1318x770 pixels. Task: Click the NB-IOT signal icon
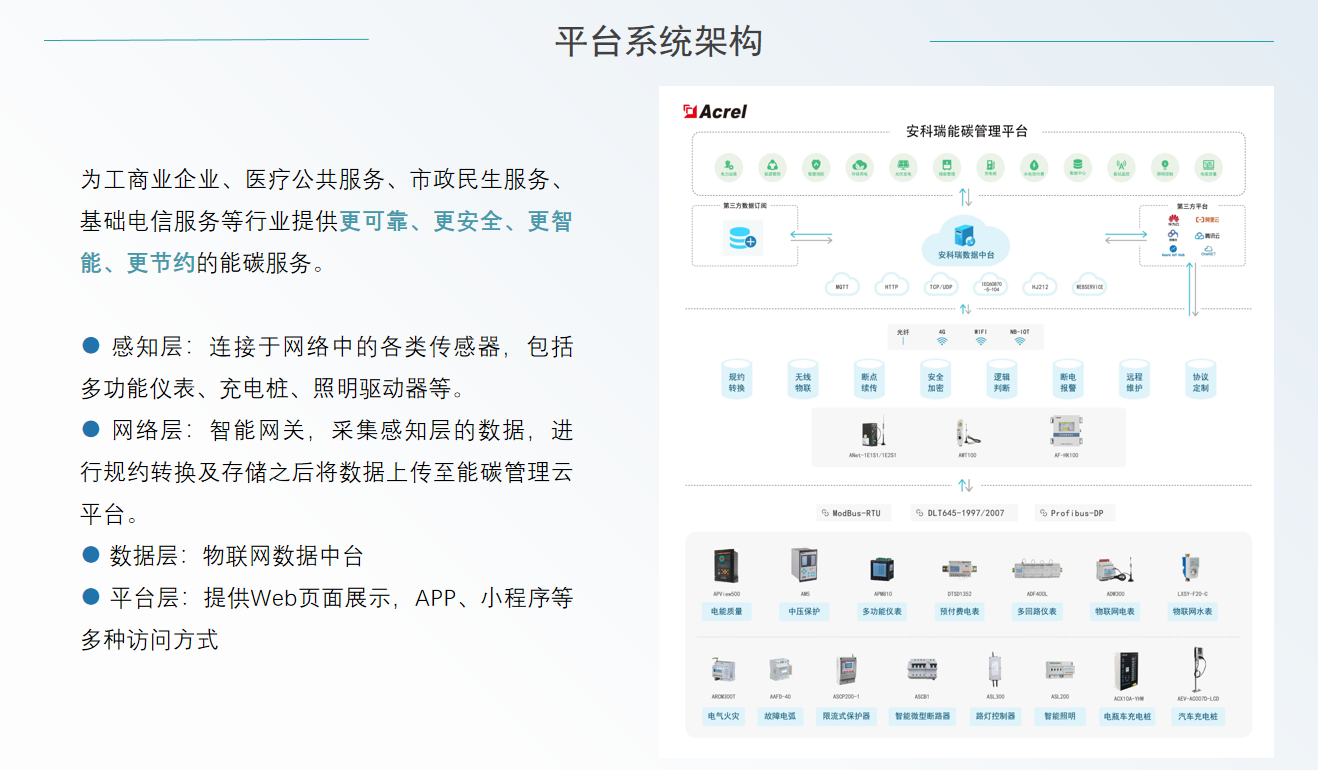click(x=1019, y=340)
